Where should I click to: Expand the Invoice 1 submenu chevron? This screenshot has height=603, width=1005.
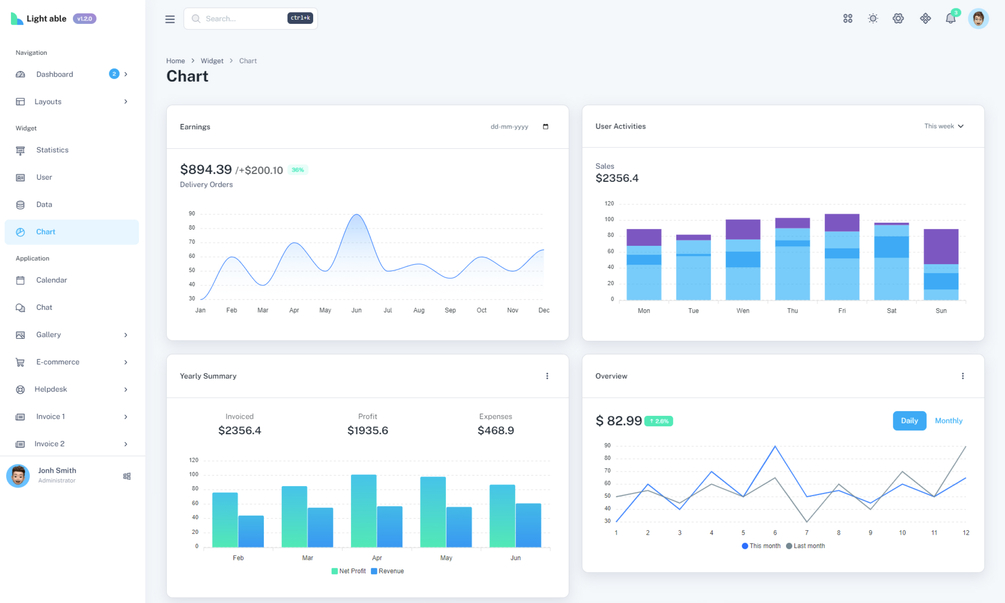coord(126,417)
